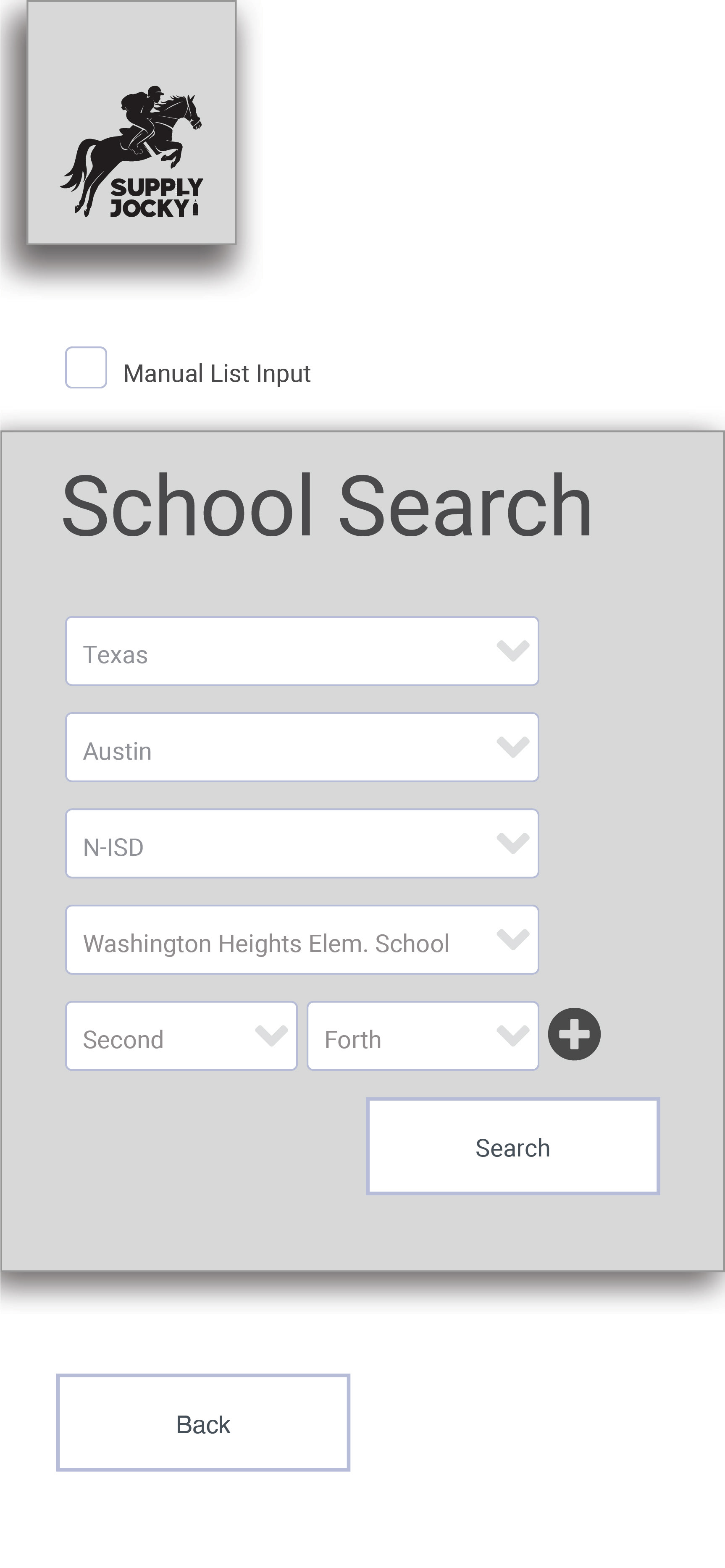Click the Manual List Input label text
725x1568 pixels.
point(217,373)
